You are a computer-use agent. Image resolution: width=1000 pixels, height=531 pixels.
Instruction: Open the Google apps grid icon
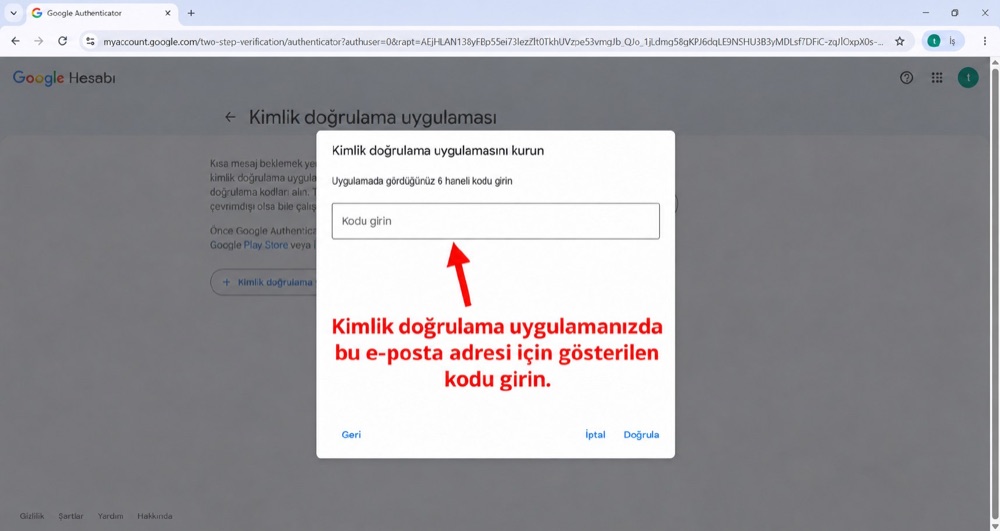pyautogui.click(x=937, y=78)
